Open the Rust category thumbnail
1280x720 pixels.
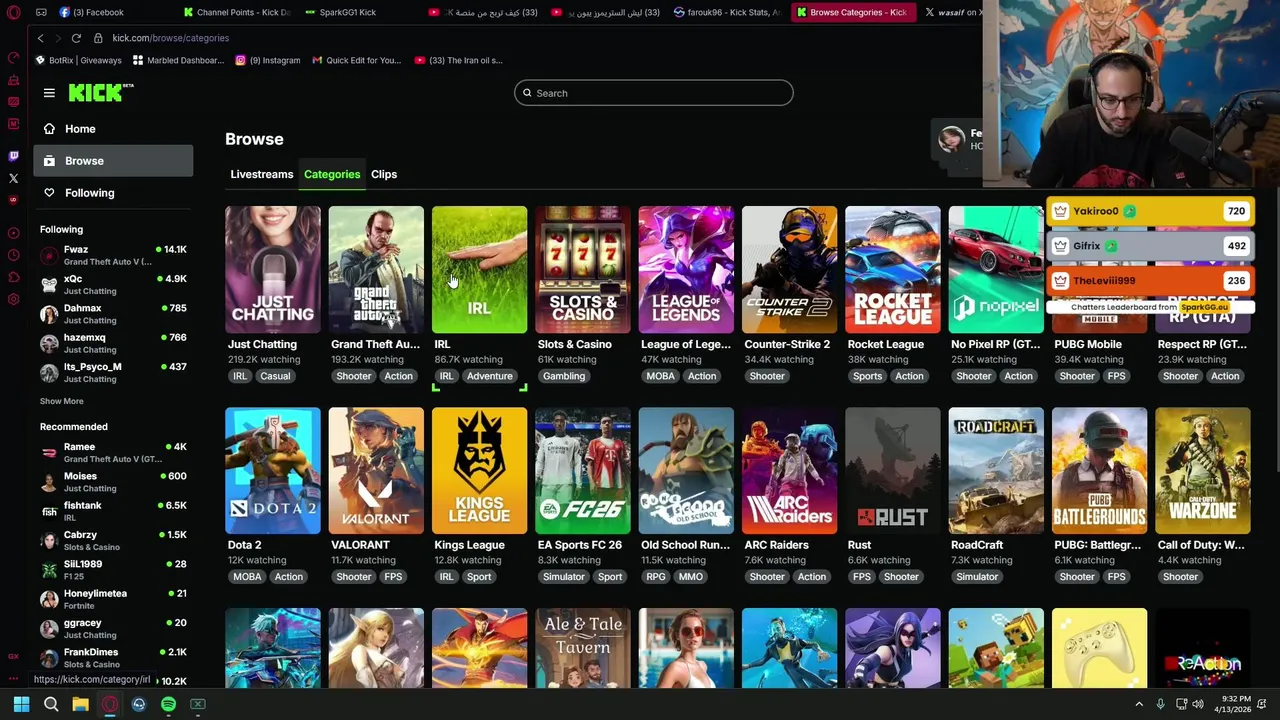point(893,471)
